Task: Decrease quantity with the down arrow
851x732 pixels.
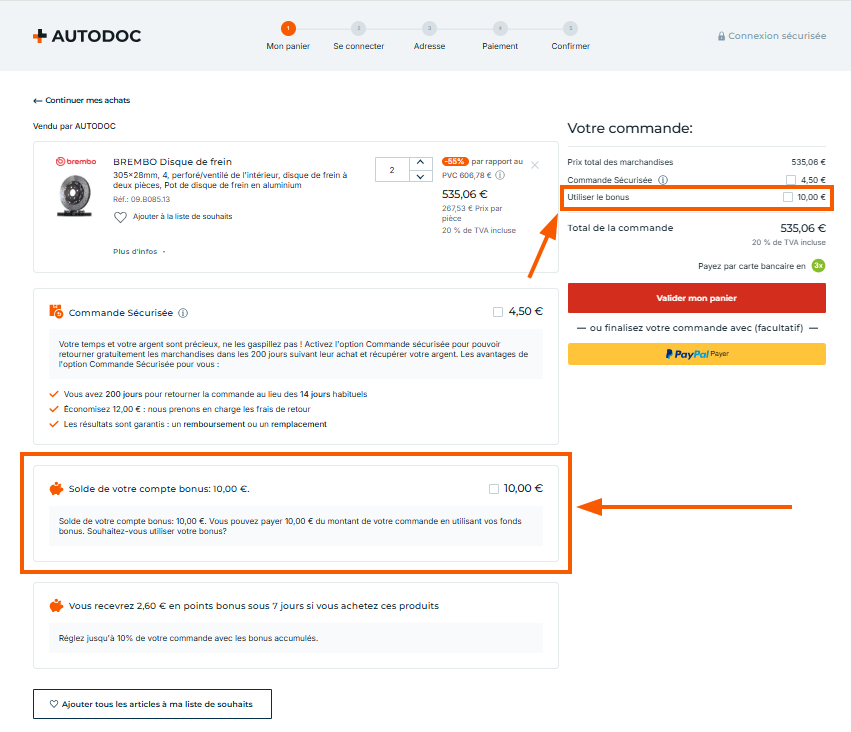Action: pos(420,176)
